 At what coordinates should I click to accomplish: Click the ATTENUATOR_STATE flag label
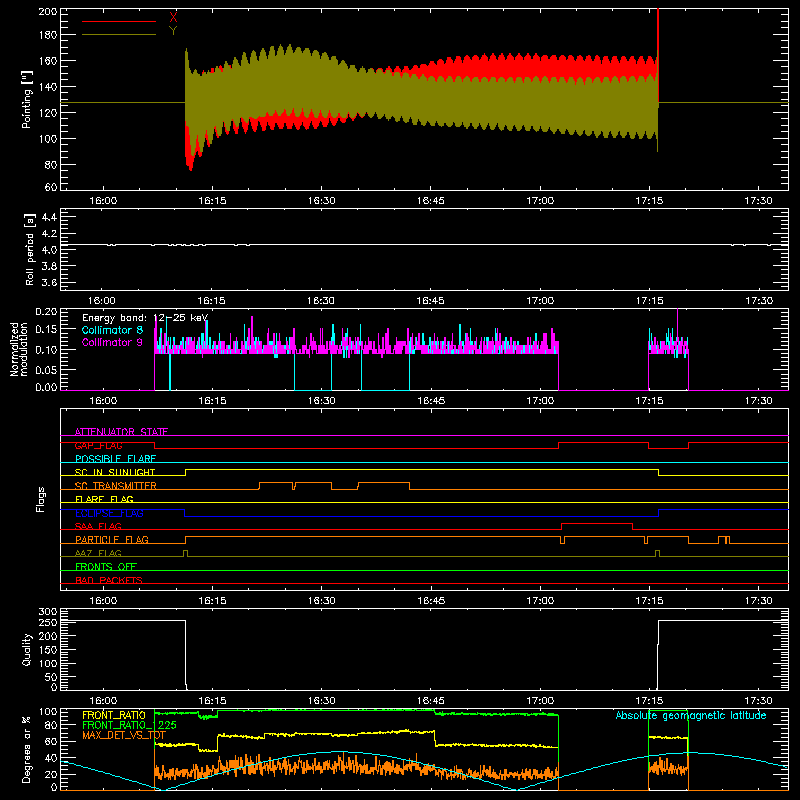pyautogui.click(x=121, y=432)
